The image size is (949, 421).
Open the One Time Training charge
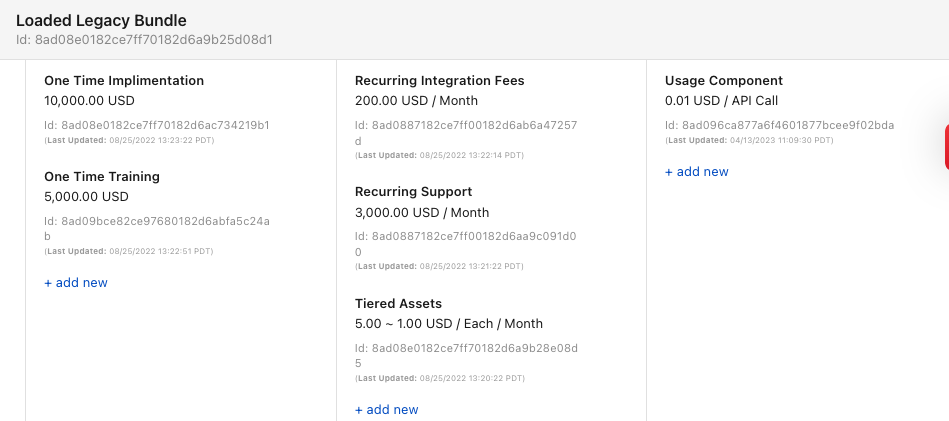pyautogui.click(x=102, y=177)
